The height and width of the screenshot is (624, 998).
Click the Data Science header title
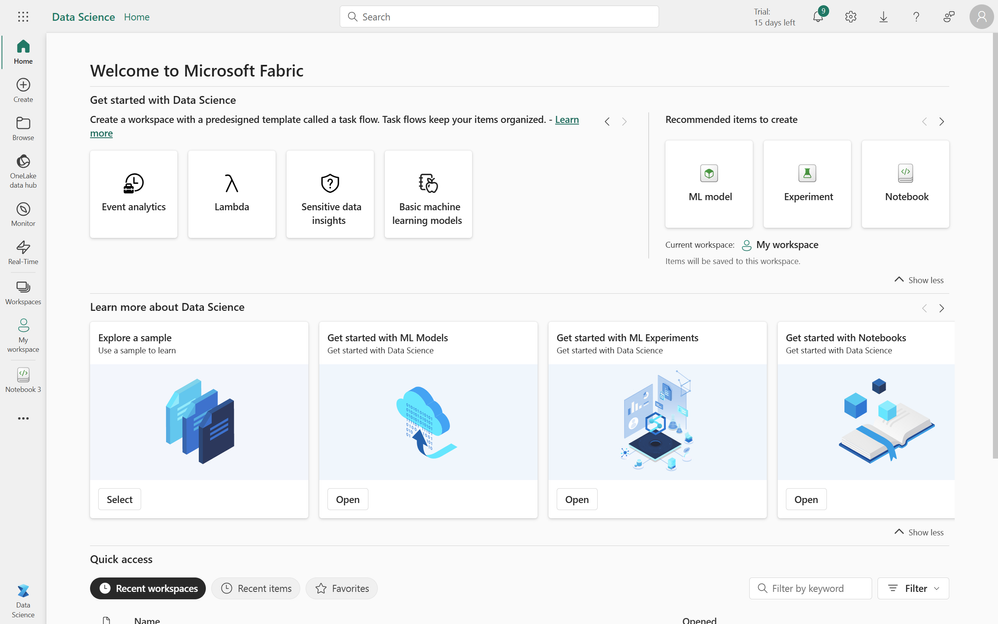[x=83, y=17]
